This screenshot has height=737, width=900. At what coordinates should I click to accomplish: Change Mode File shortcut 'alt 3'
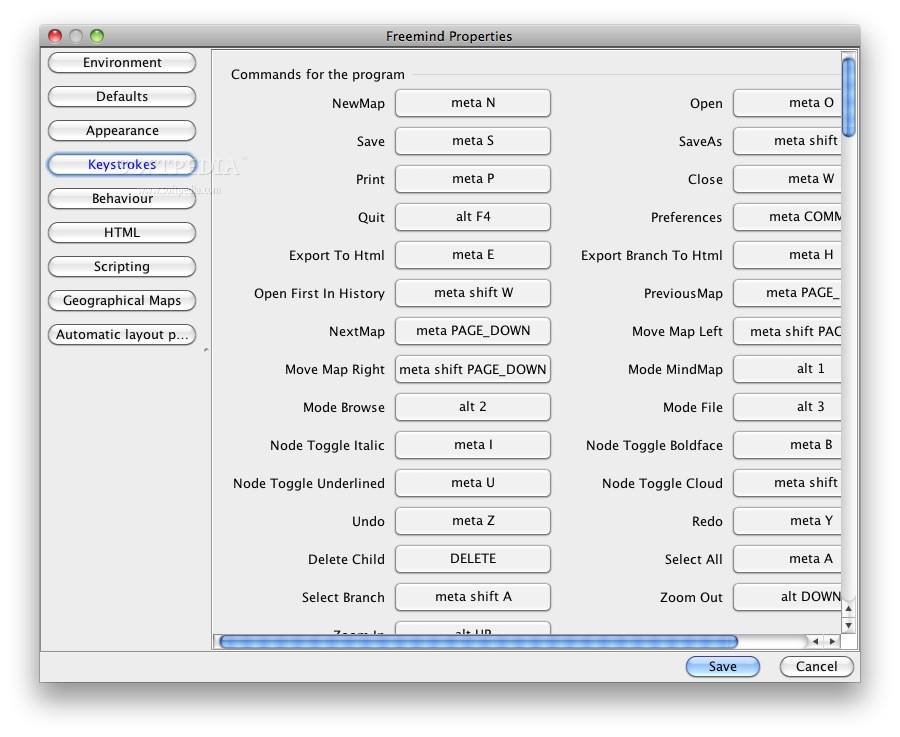pos(788,406)
